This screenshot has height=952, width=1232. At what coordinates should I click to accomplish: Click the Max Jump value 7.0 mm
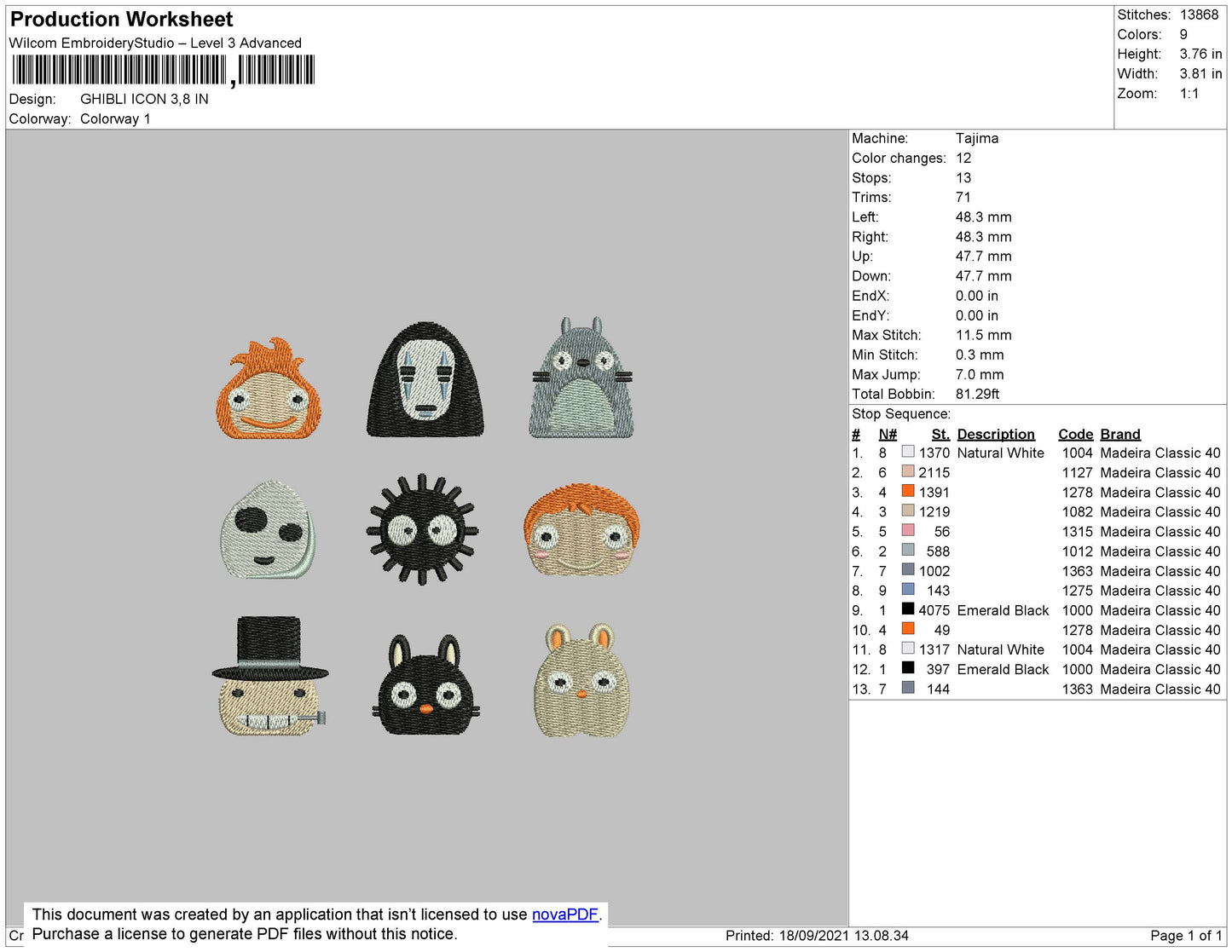tap(980, 374)
